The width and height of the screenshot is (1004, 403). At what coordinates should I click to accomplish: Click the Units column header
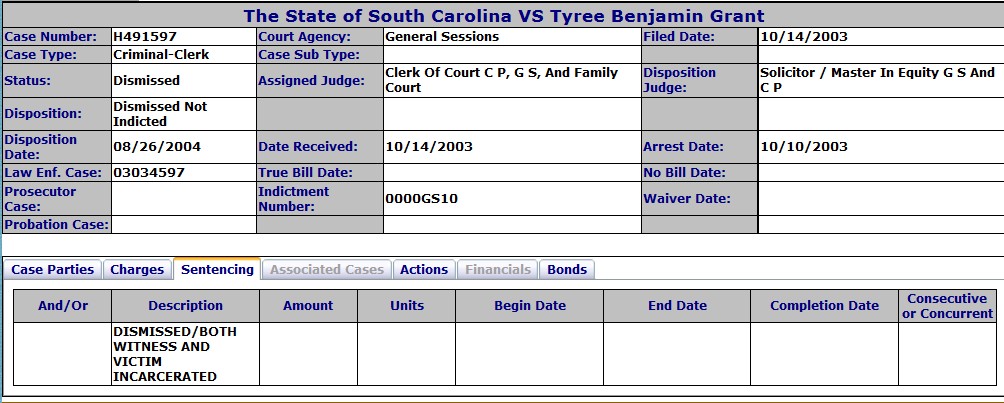pos(407,305)
